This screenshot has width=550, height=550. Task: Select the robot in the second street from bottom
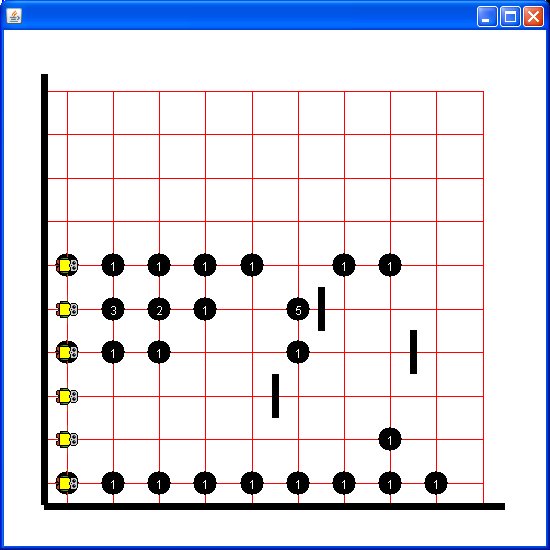tap(67, 439)
